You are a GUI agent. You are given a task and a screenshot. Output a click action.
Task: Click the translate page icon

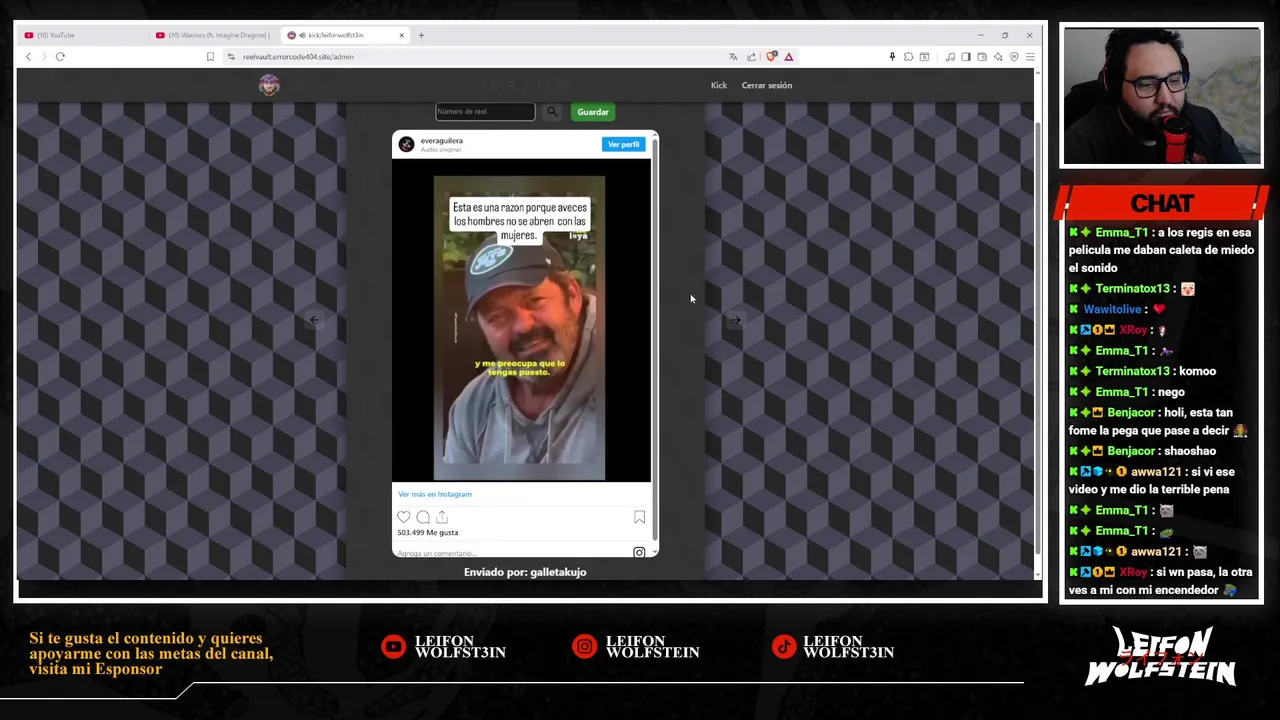click(733, 57)
